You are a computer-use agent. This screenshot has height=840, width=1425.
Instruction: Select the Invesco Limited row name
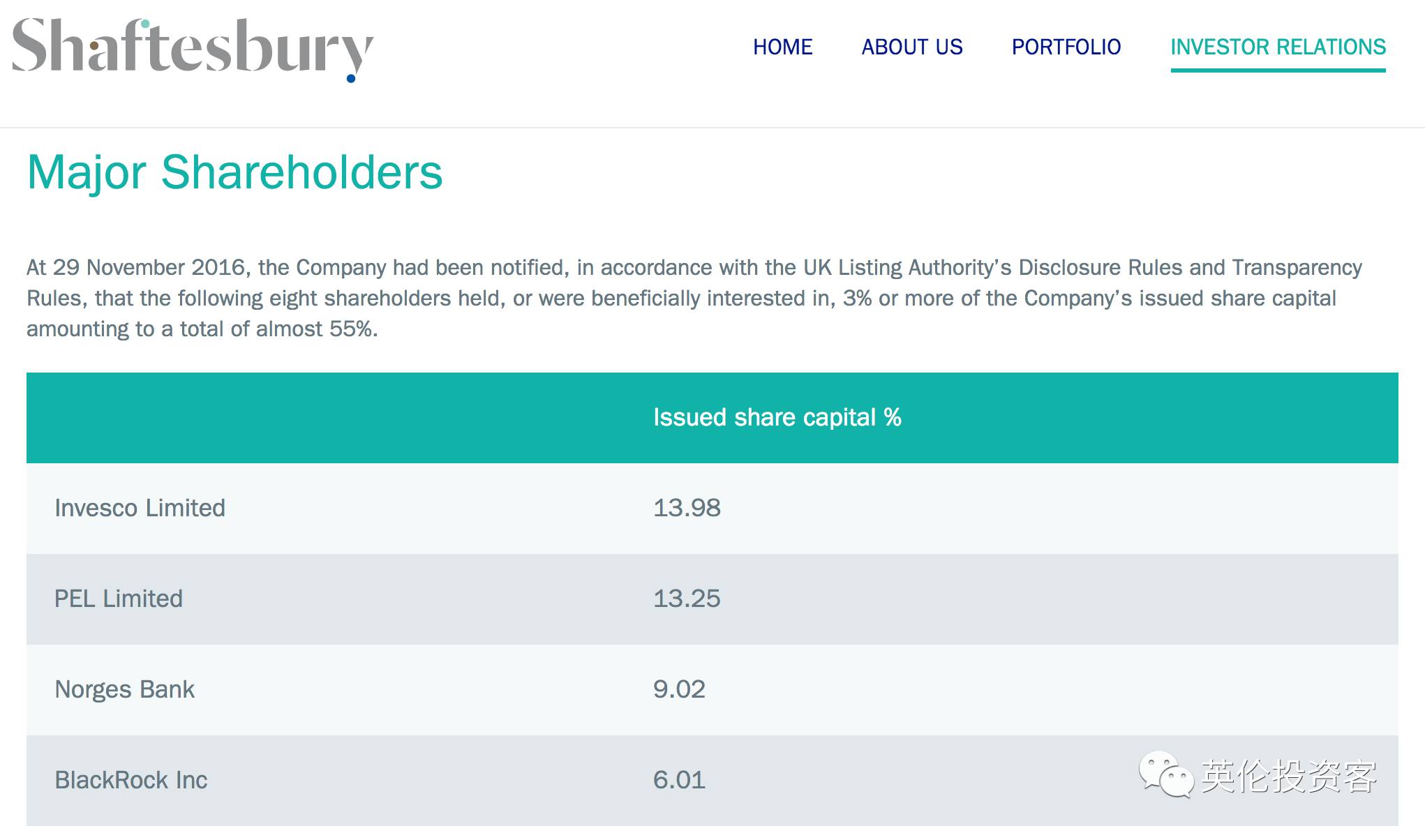click(140, 508)
